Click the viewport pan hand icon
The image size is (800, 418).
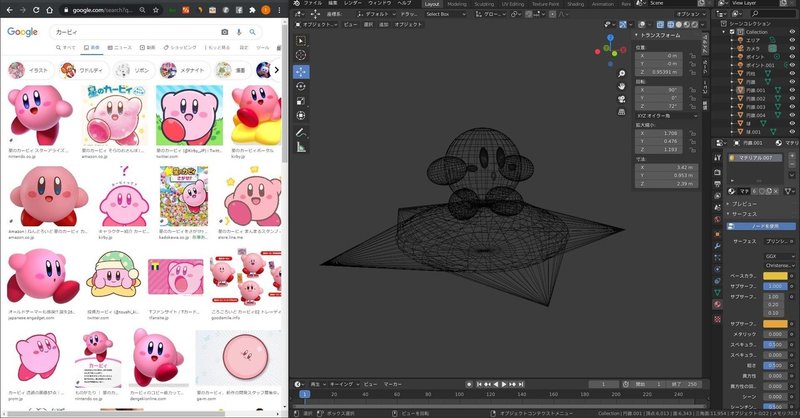pos(621,86)
